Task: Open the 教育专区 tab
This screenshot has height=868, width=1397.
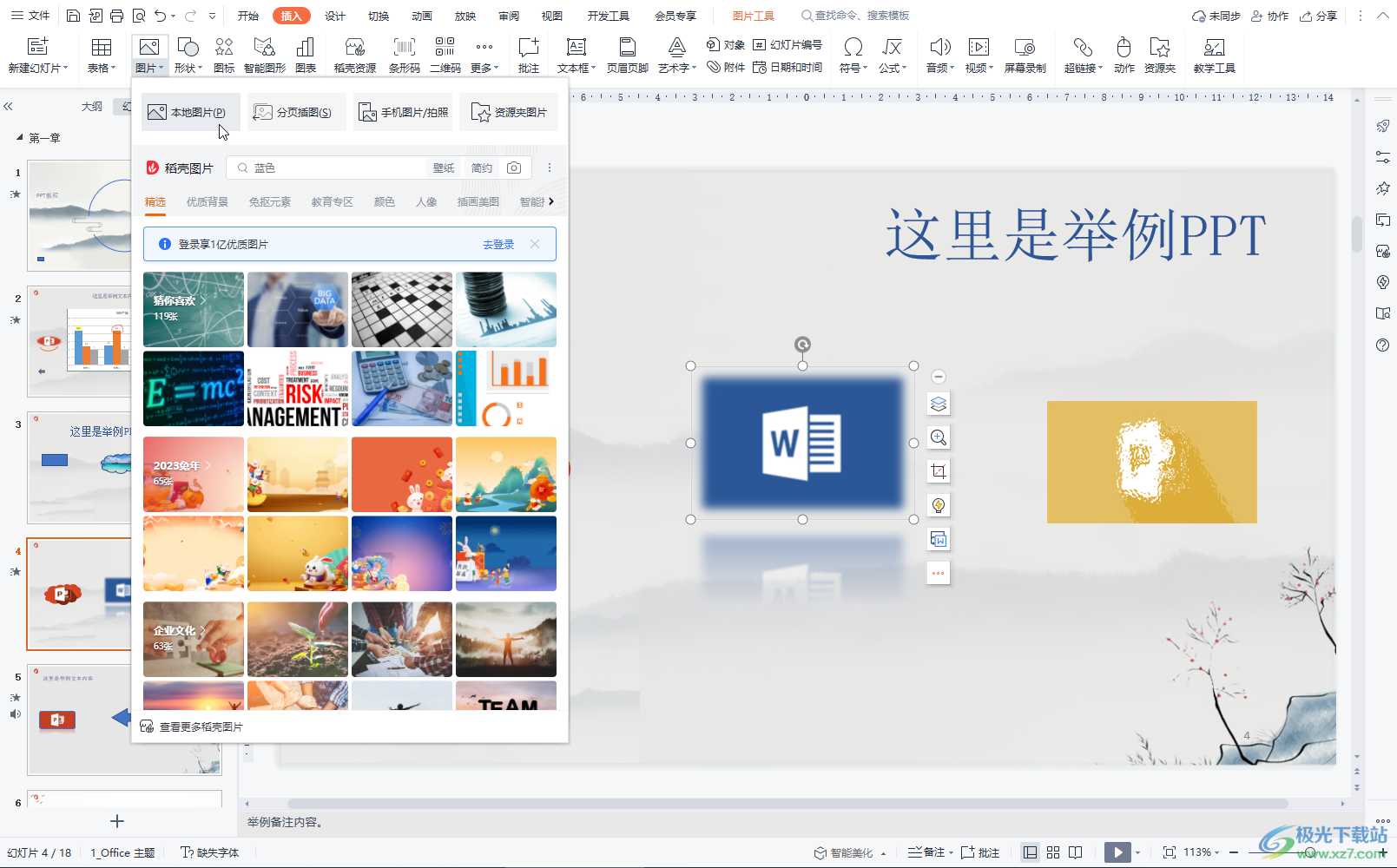Action: click(x=333, y=202)
